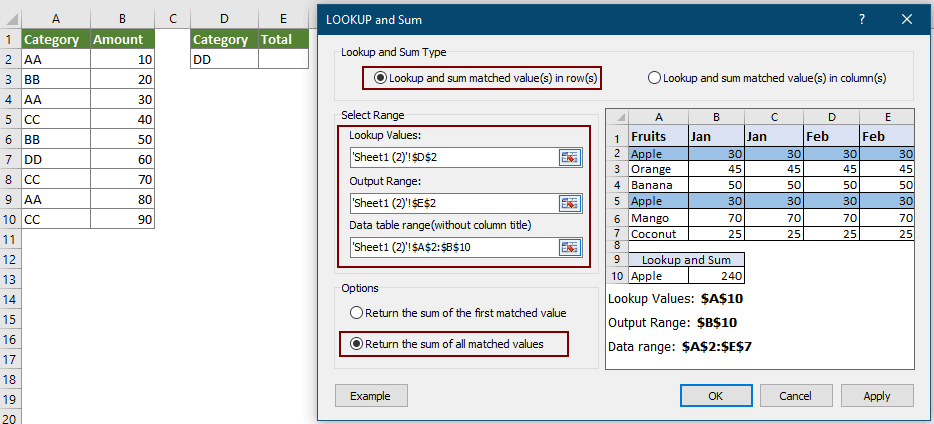Open the Example button
This screenshot has width=934, height=424.
point(370,396)
